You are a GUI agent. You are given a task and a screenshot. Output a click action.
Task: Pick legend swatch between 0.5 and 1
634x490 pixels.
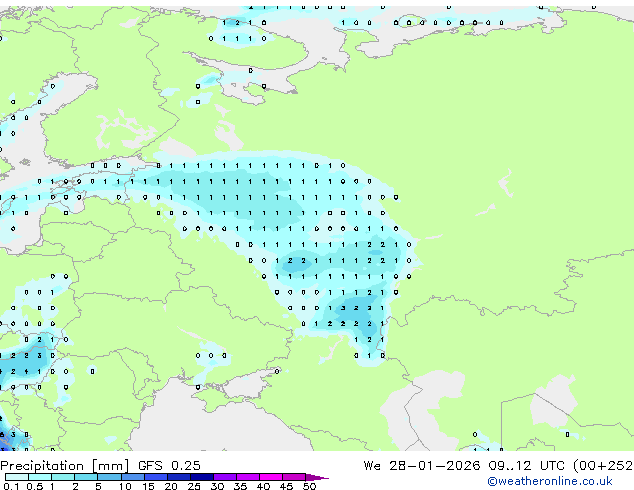[x=40, y=477]
